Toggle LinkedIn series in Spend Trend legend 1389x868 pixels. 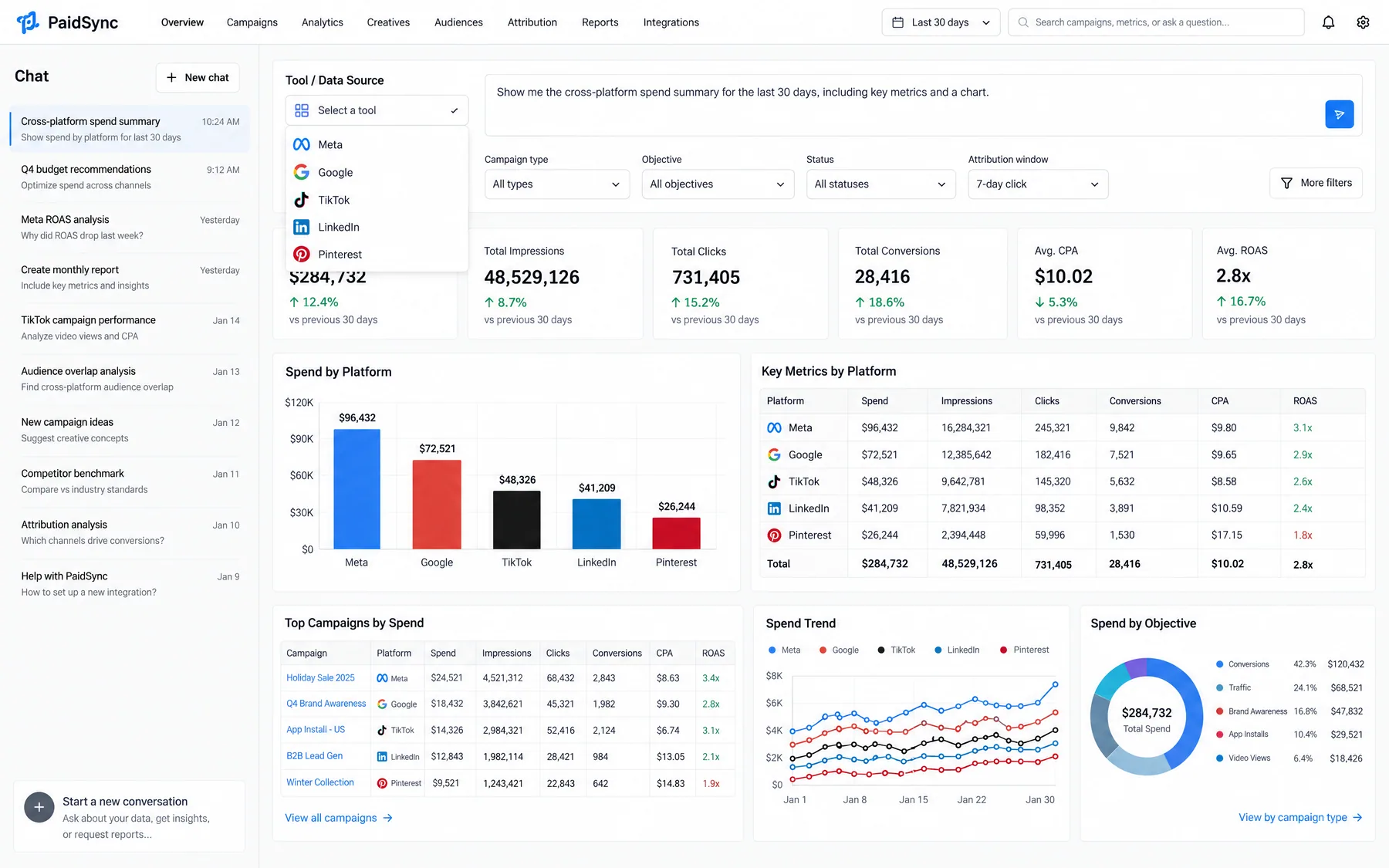pos(957,650)
